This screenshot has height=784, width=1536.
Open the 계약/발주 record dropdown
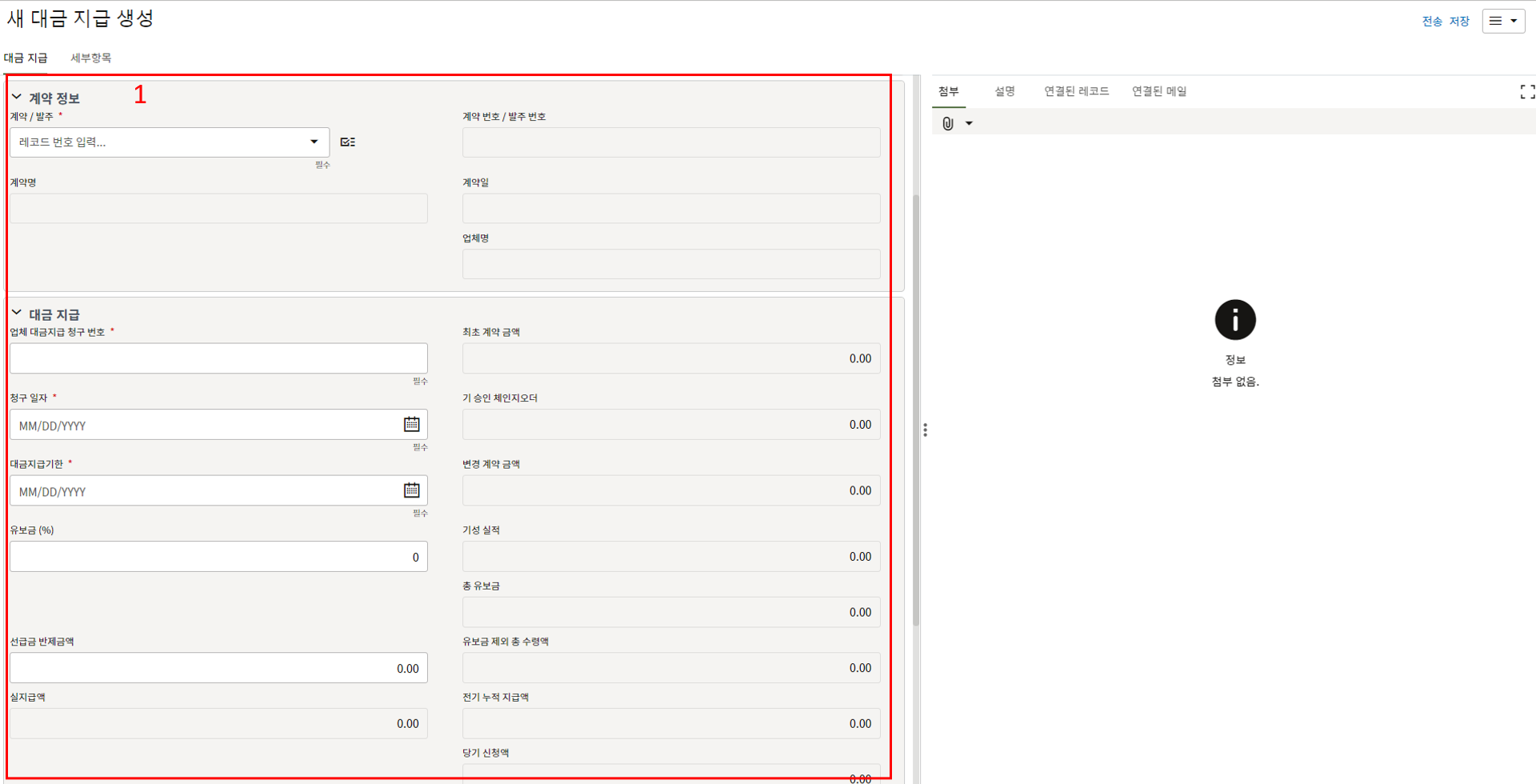pyautogui.click(x=314, y=142)
